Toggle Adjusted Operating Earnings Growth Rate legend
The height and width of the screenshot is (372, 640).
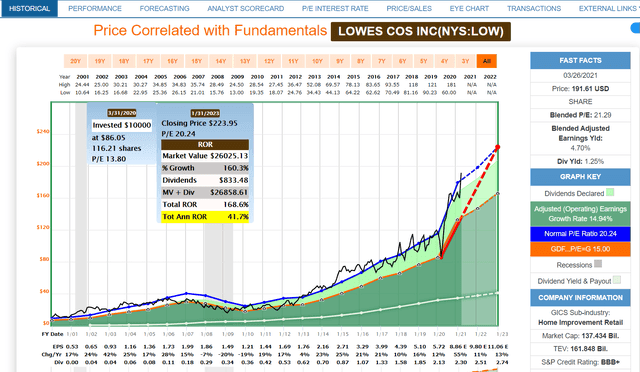click(x=580, y=214)
